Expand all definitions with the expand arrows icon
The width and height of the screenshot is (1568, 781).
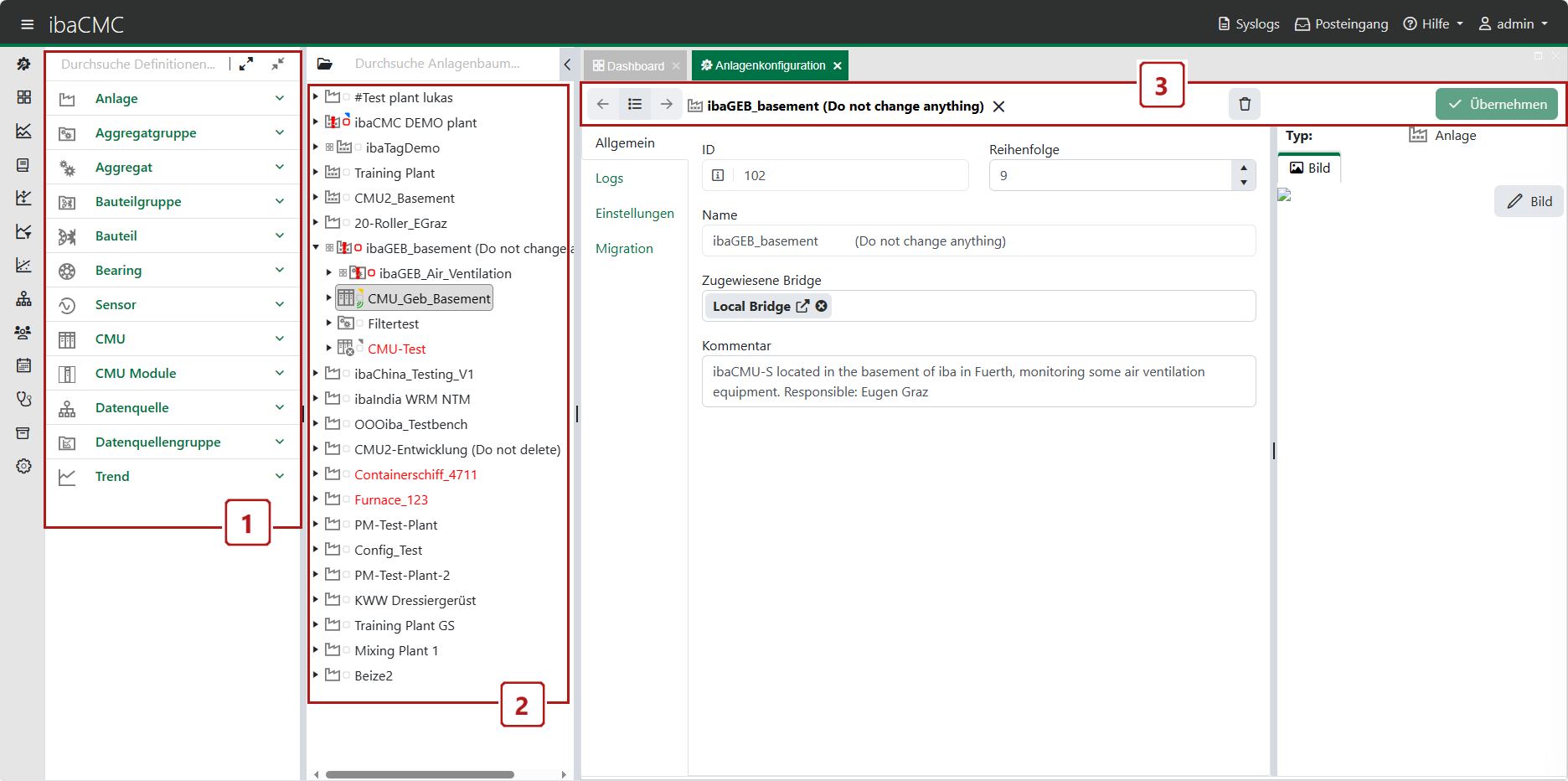[x=246, y=64]
